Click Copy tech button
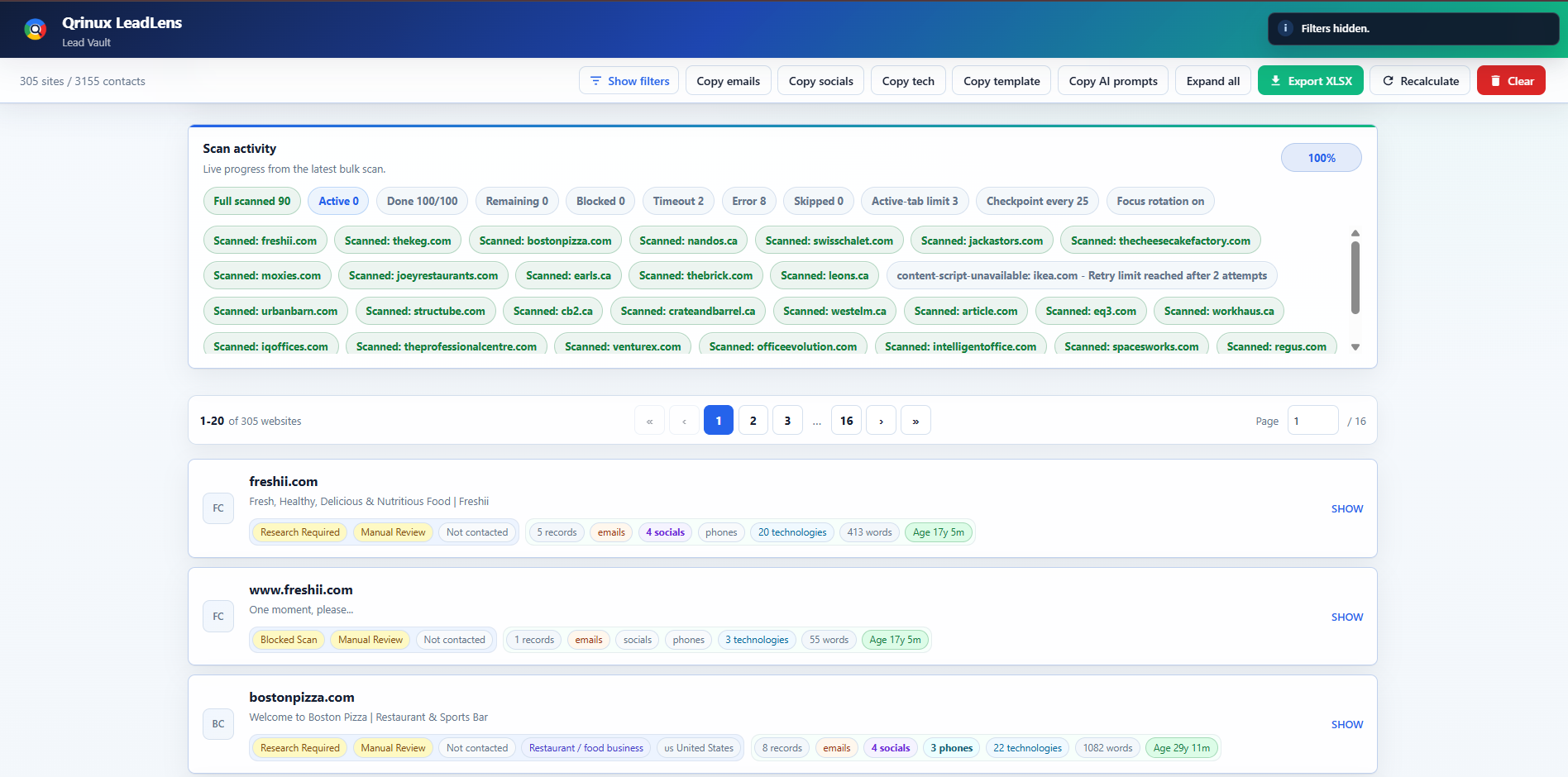 pyautogui.click(x=908, y=81)
